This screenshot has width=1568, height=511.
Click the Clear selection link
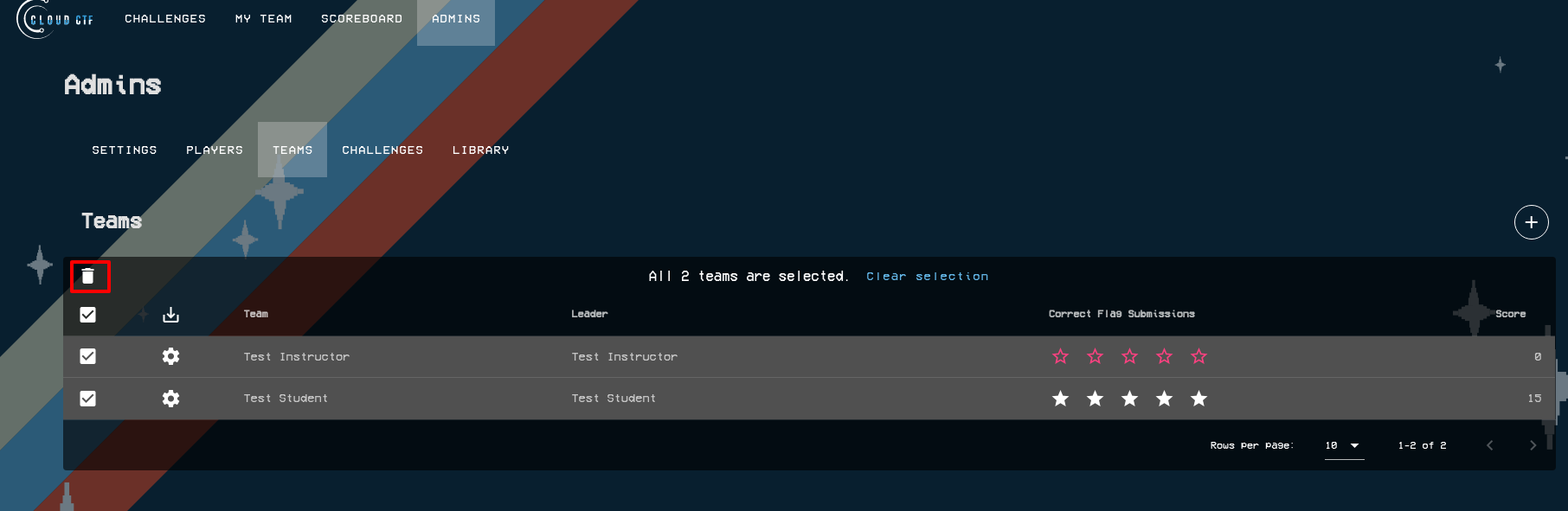tap(927, 277)
